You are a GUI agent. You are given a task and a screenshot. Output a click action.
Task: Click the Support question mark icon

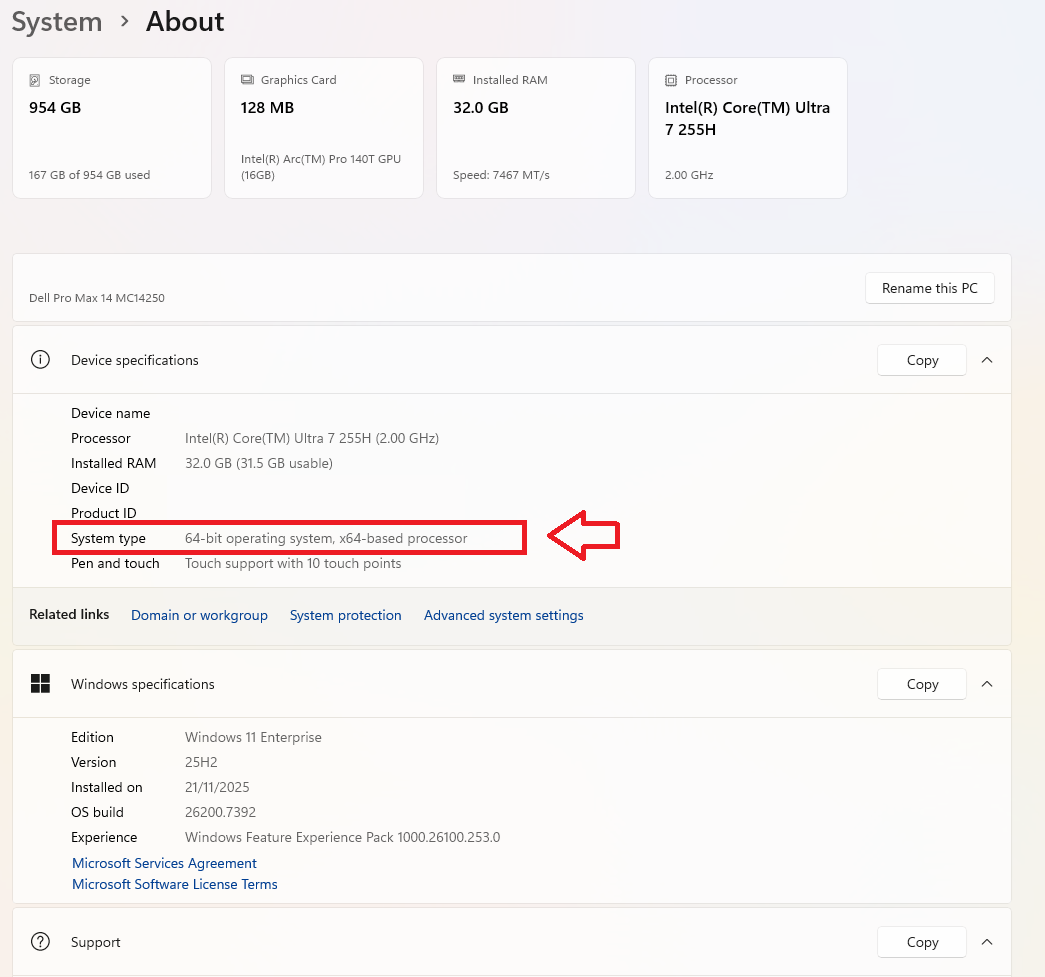[40, 942]
